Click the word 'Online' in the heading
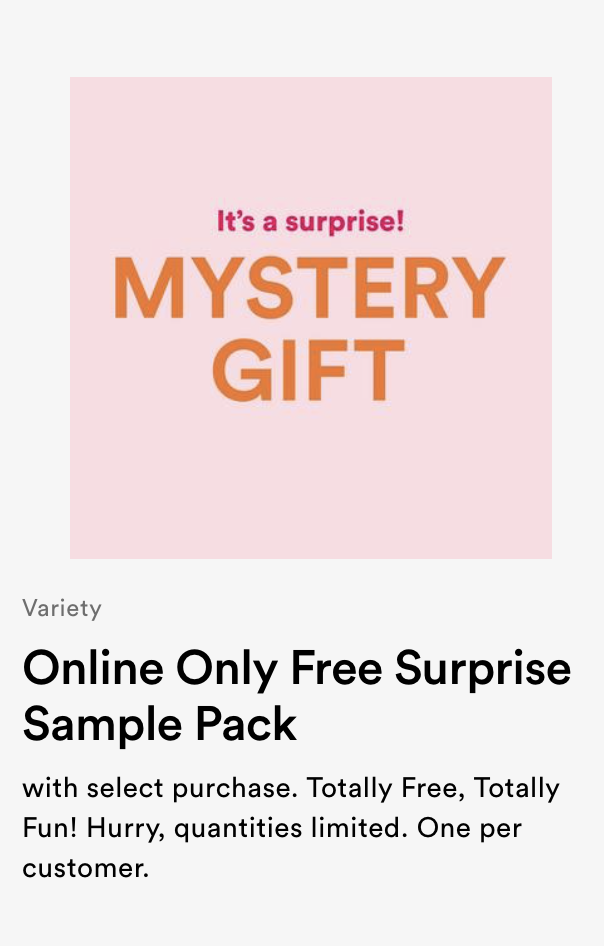 pos(94,668)
